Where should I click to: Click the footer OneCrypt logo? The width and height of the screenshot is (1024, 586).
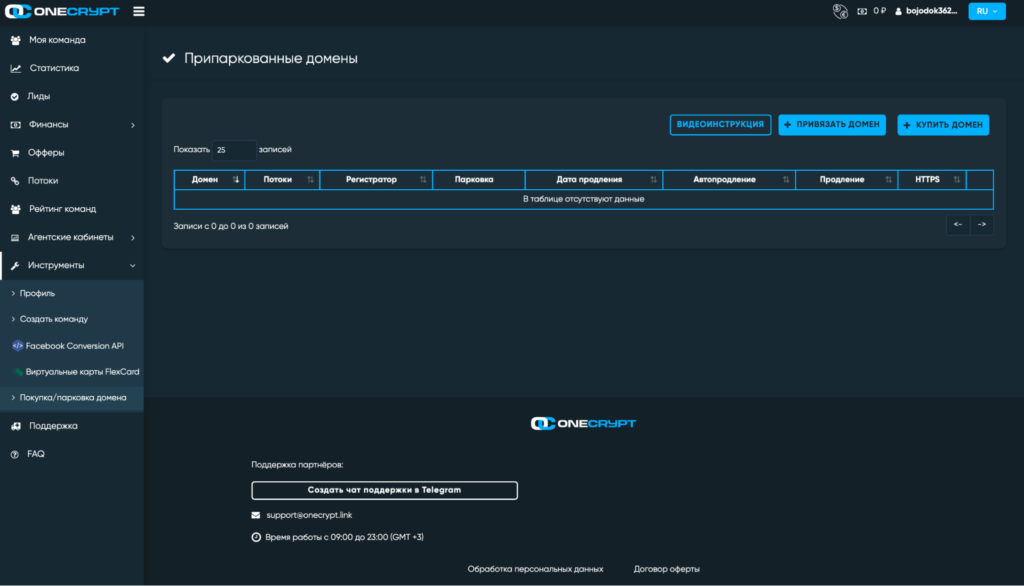click(583, 423)
